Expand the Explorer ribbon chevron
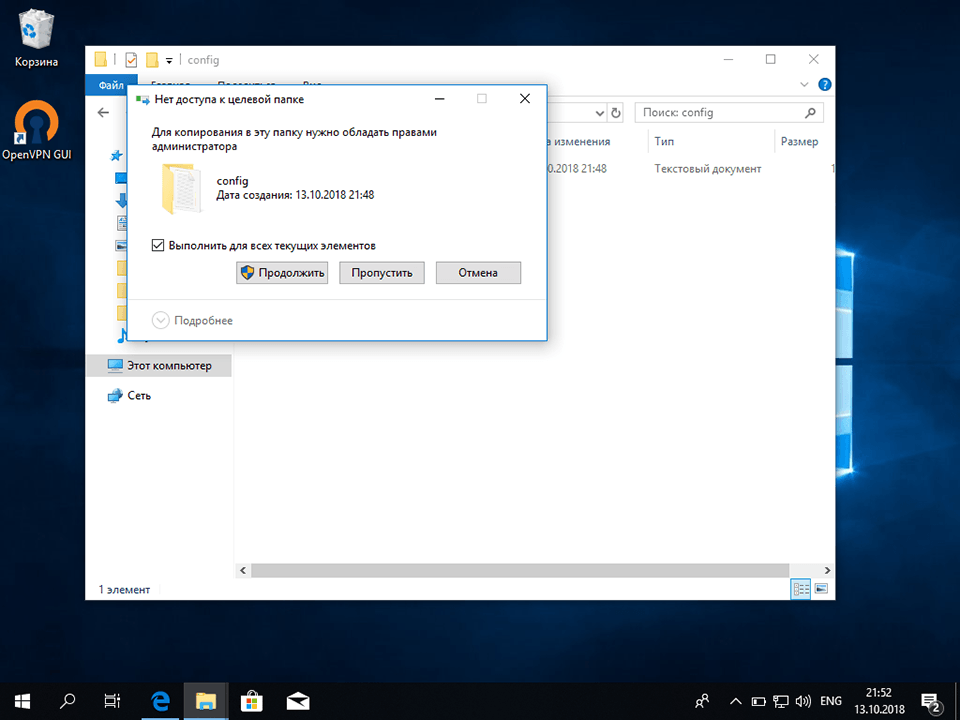960x720 pixels. 804,84
